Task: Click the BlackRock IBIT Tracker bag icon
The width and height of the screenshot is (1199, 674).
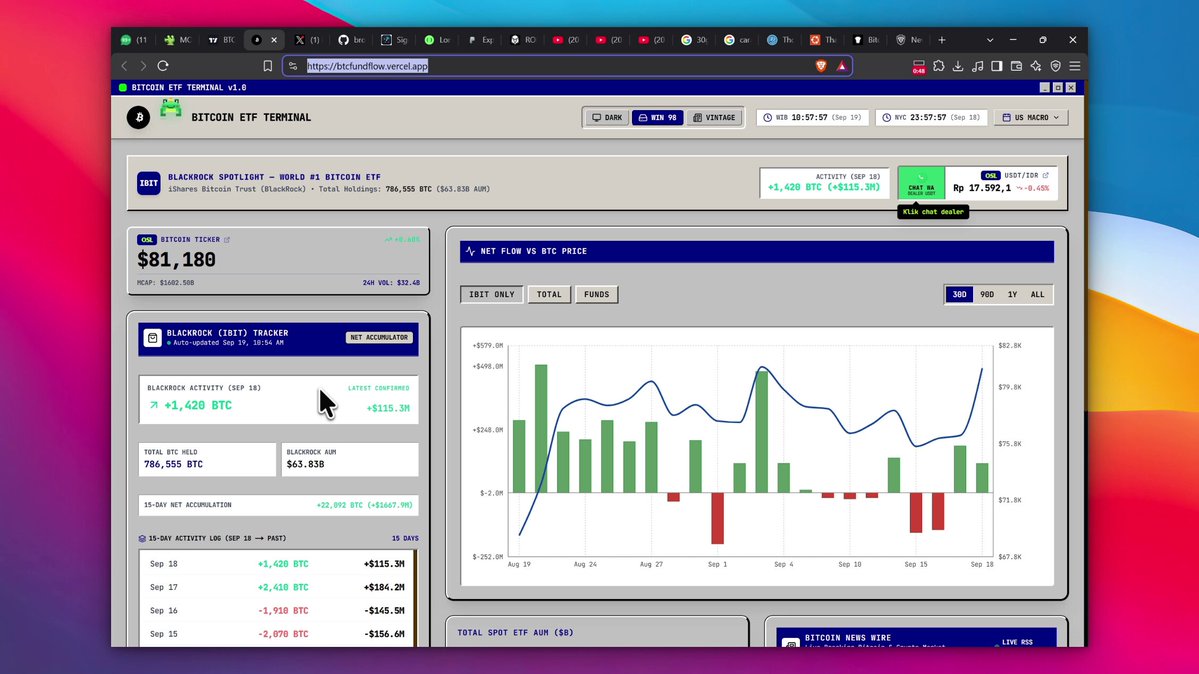Action: click(x=152, y=337)
